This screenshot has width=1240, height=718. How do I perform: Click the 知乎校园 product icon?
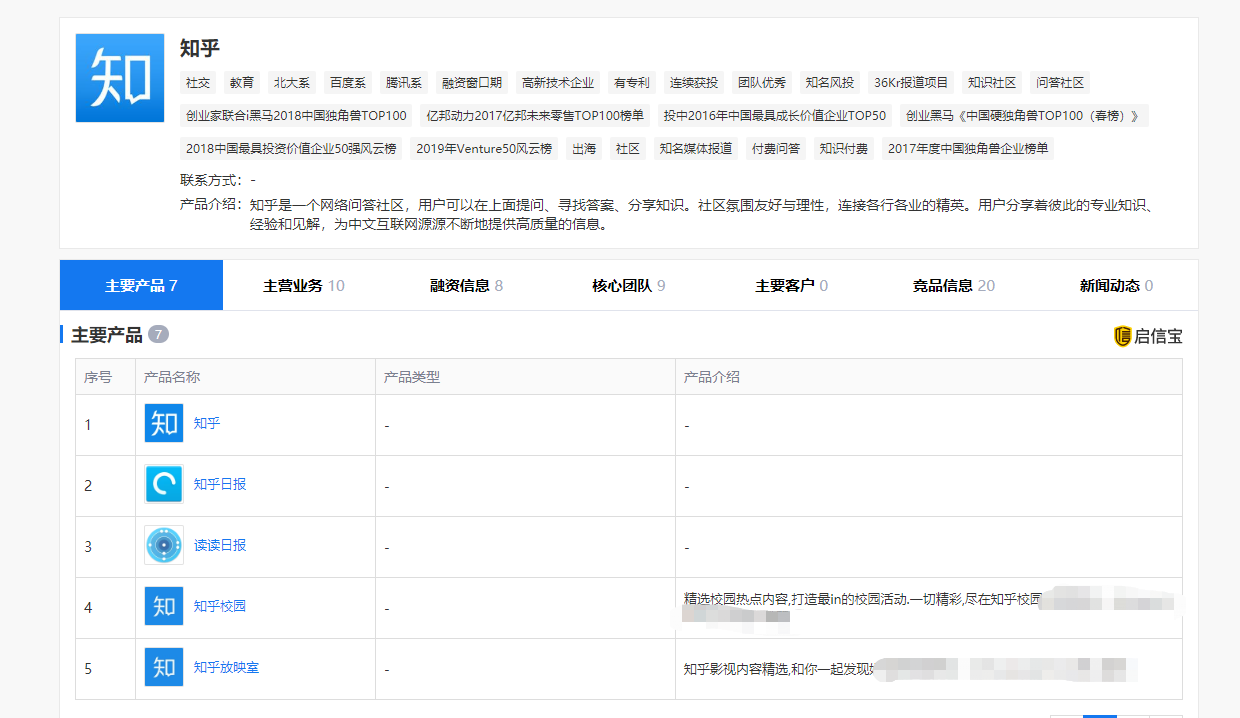(x=164, y=607)
